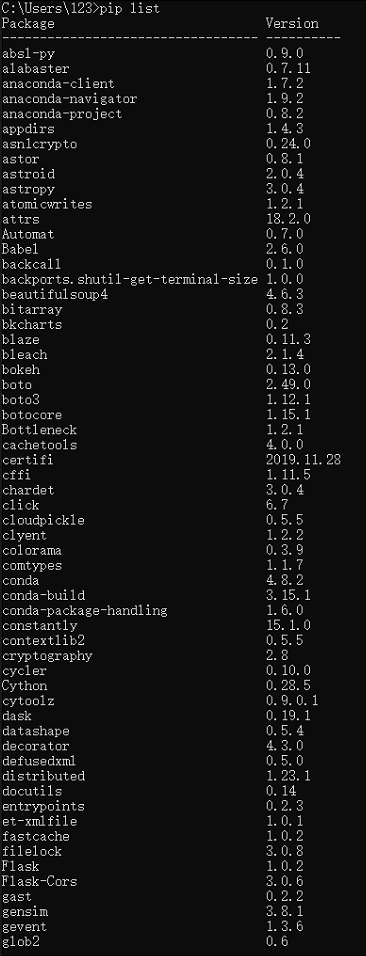Image resolution: width=366 pixels, height=956 pixels.
Task: Click the conda-package-handling package name
Action: pos(85,610)
